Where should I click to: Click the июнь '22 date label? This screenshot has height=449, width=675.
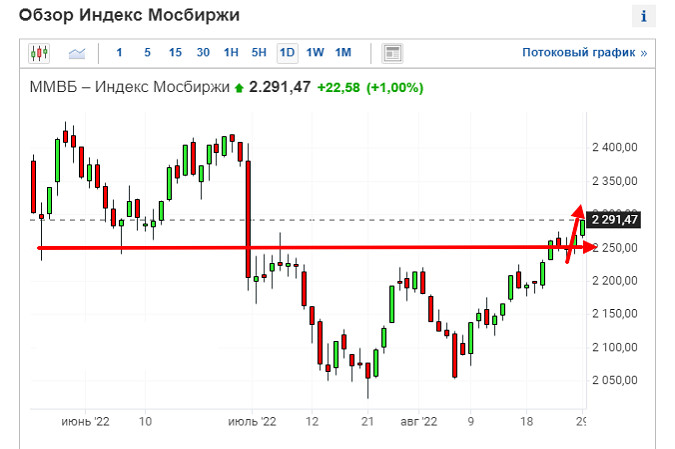pyautogui.click(x=85, y=421)
